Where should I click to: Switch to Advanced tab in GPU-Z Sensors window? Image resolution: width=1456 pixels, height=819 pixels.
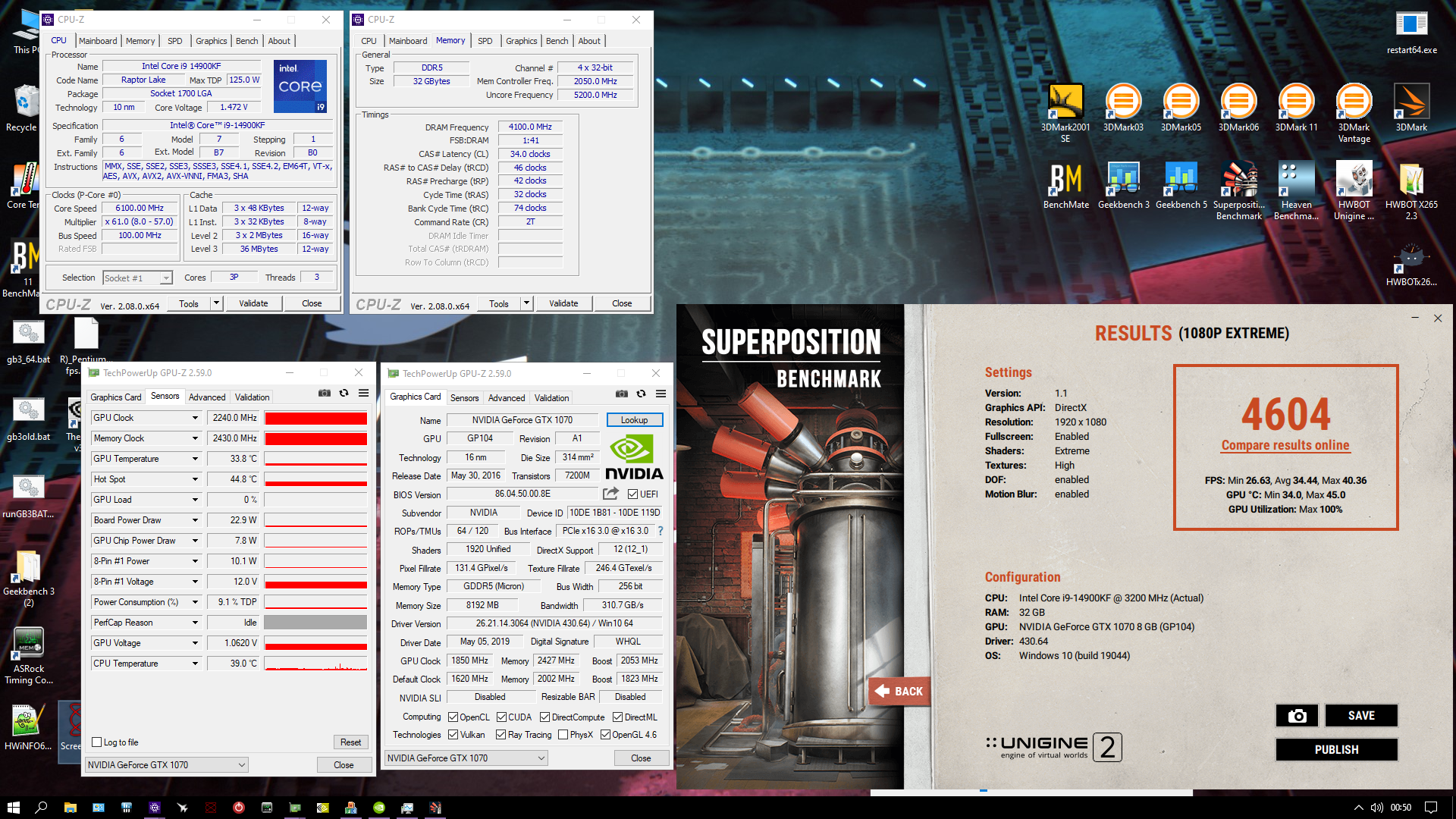tap(207, 397)
